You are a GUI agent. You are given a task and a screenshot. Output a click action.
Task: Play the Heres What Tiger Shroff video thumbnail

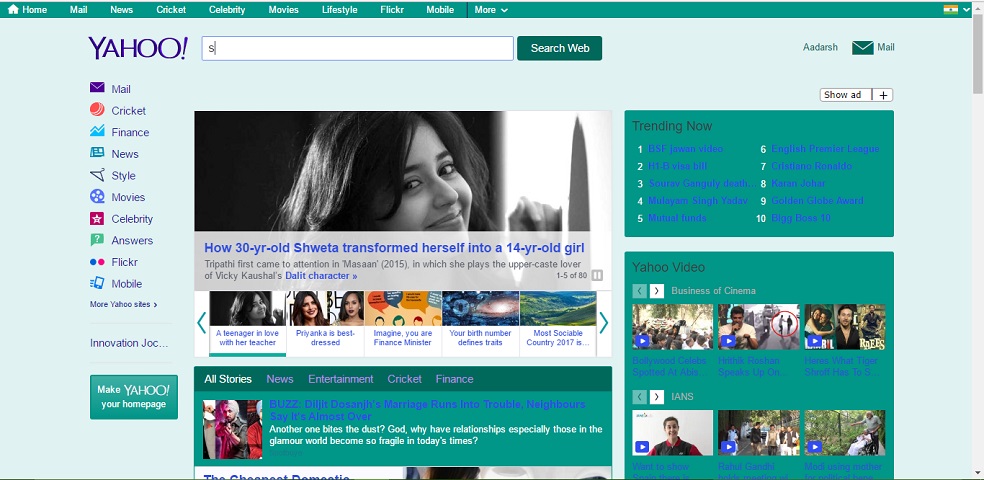[845, 327]
